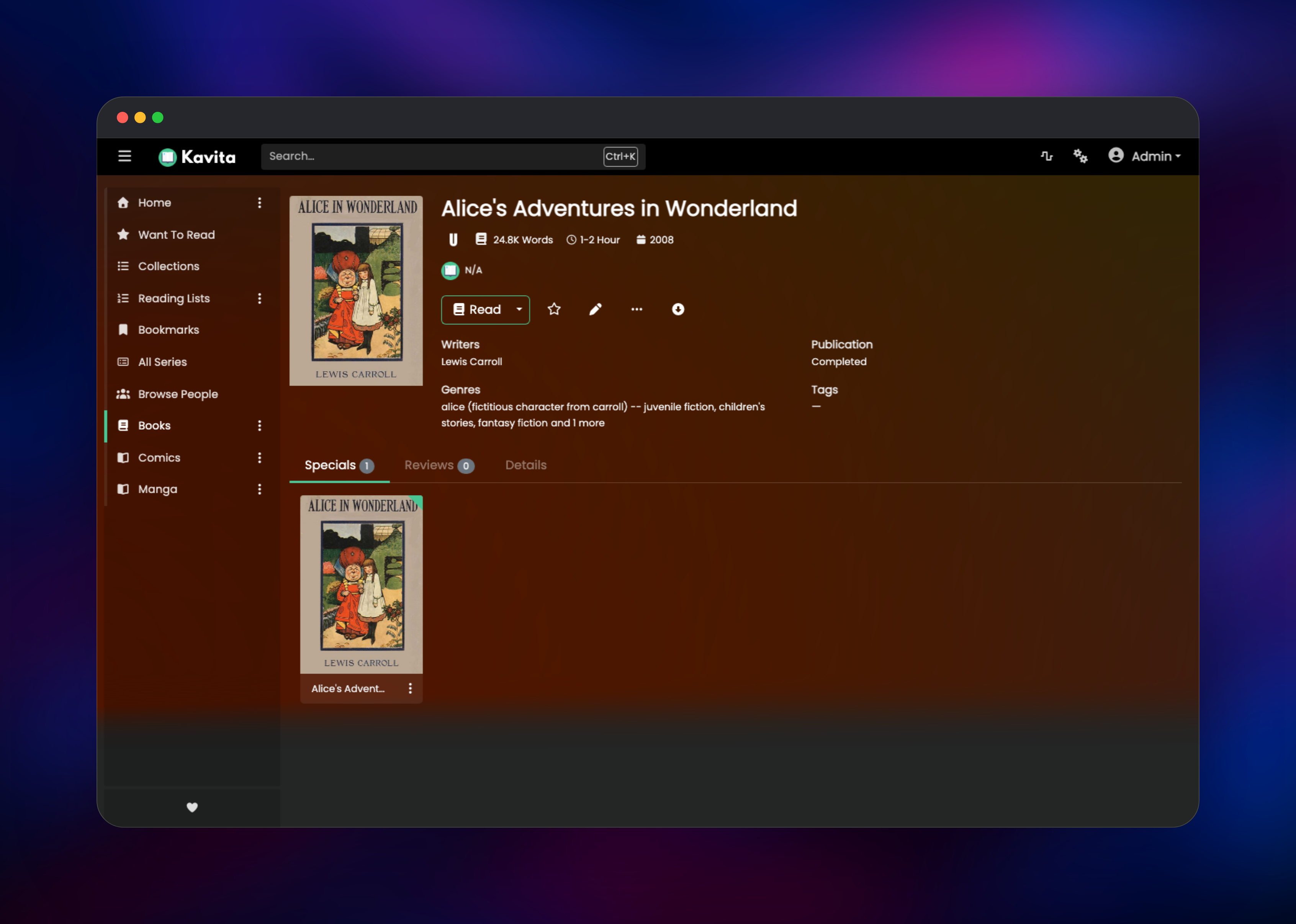This screenshot has width=1296, height=924.
Task: Click the Browse People icon
Action: [123, 394]
